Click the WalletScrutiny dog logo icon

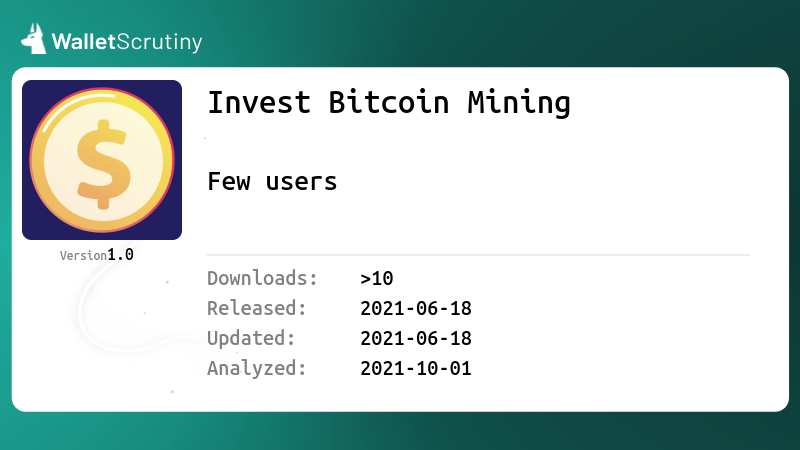(x=34, y=39)
